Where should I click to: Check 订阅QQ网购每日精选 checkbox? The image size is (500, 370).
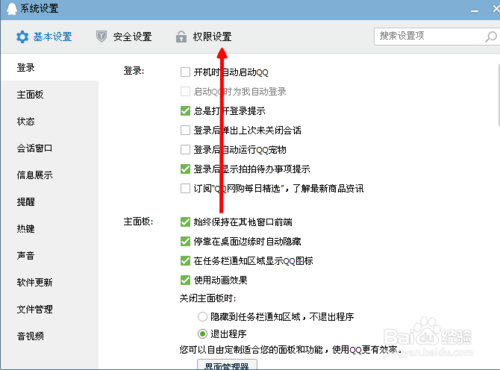click(185, 188)
